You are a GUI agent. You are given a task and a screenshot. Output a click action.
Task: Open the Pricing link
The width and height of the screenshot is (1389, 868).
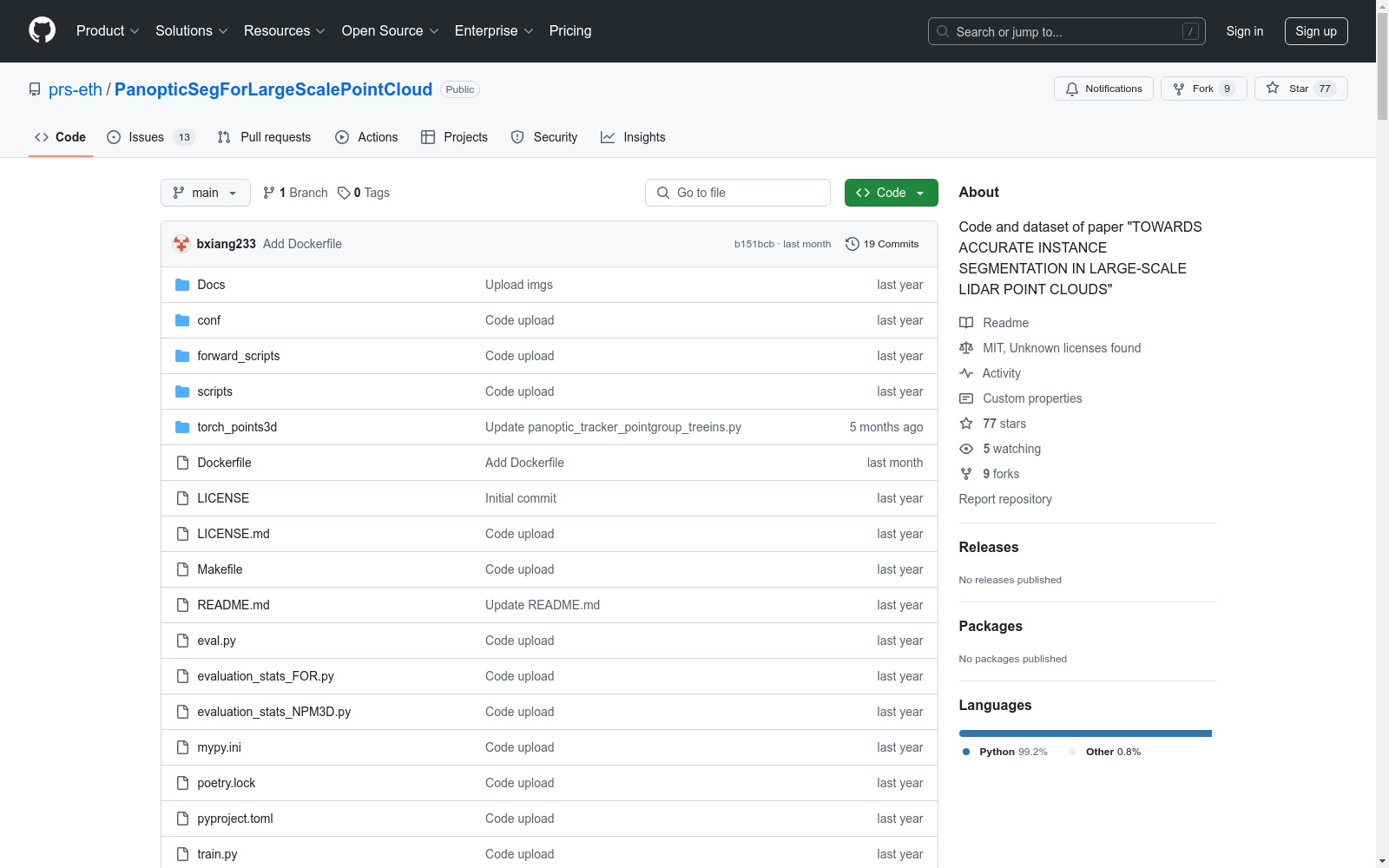pos(570,30)
